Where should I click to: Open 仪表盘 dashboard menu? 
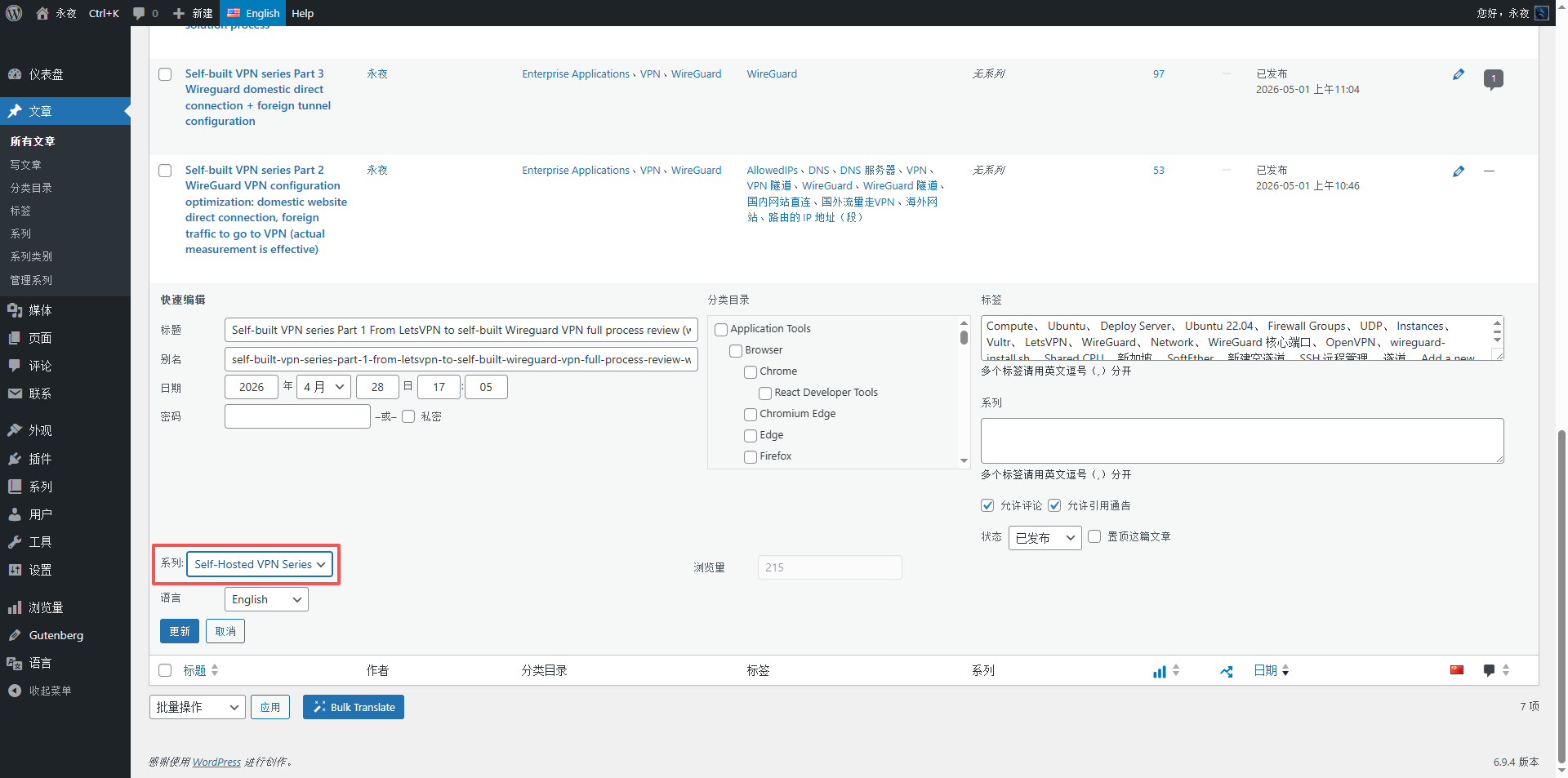[65, 74]
